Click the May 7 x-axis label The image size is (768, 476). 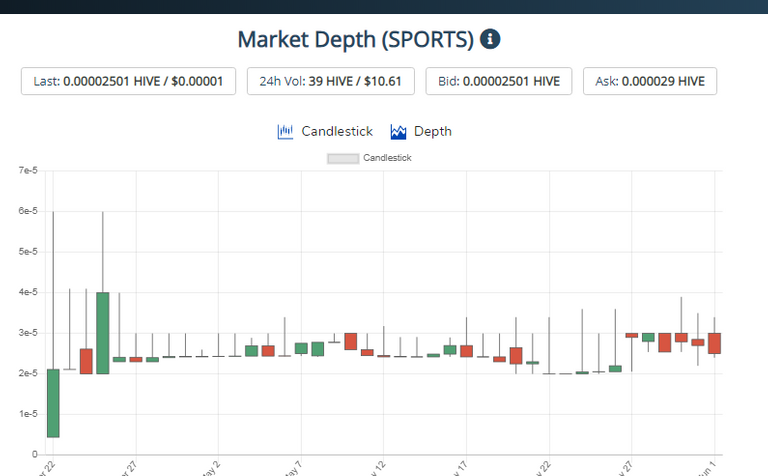(x=293, y=469)
